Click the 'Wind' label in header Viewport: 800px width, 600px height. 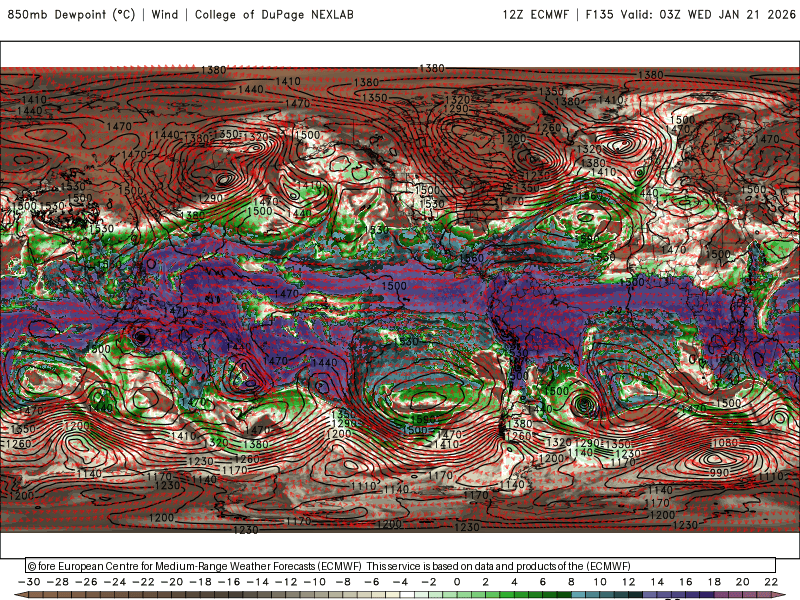[165, 14]
